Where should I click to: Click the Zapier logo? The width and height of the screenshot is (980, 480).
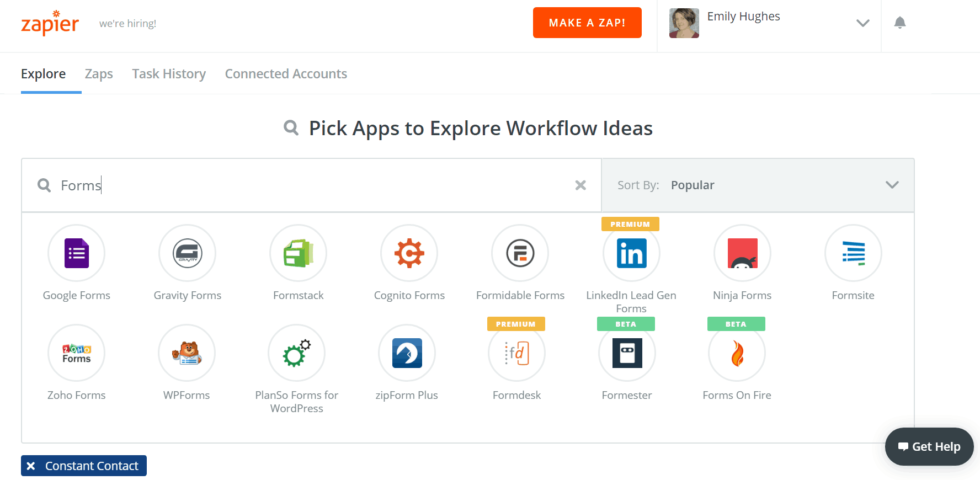50,23
